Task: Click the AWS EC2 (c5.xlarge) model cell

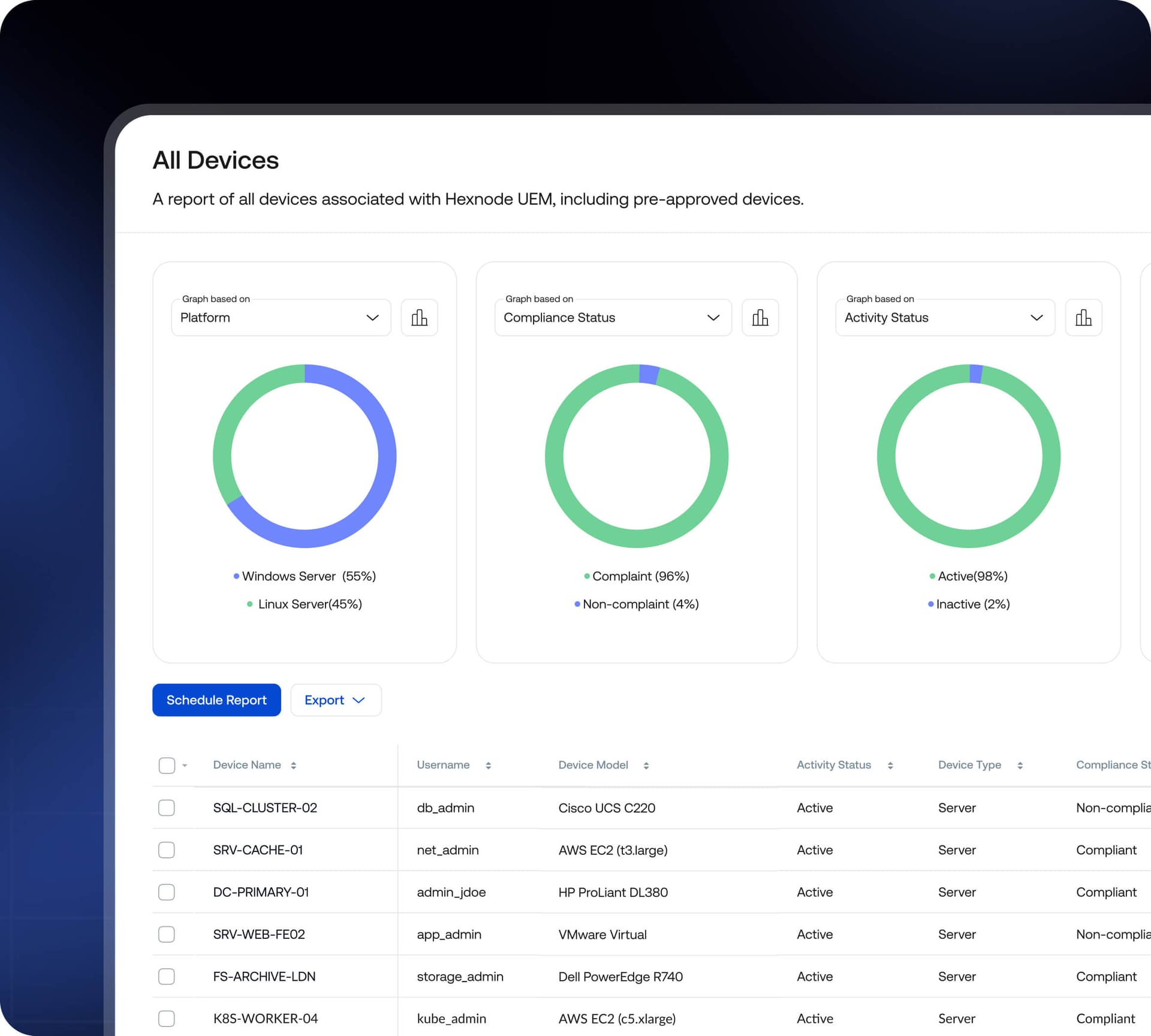Action: point(617,1019)
